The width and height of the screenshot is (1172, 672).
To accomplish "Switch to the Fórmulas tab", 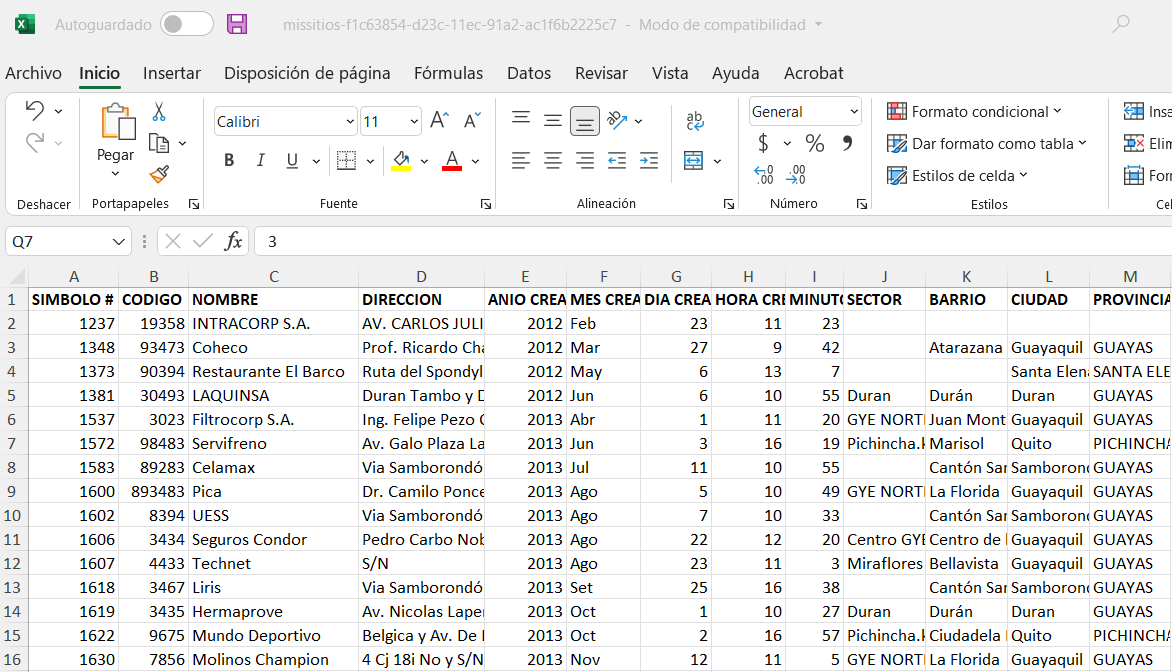I will 448,73.
